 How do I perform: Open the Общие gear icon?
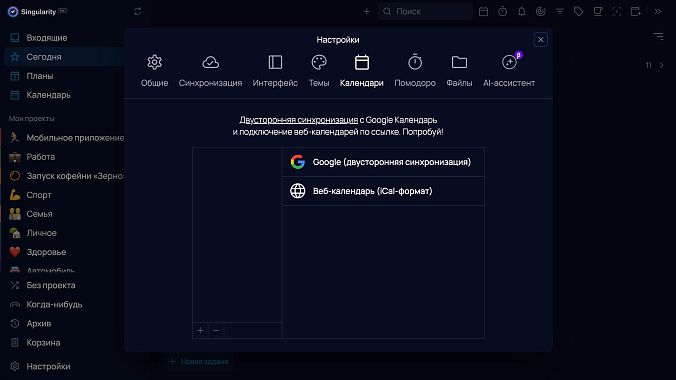(x=154, y=63)
